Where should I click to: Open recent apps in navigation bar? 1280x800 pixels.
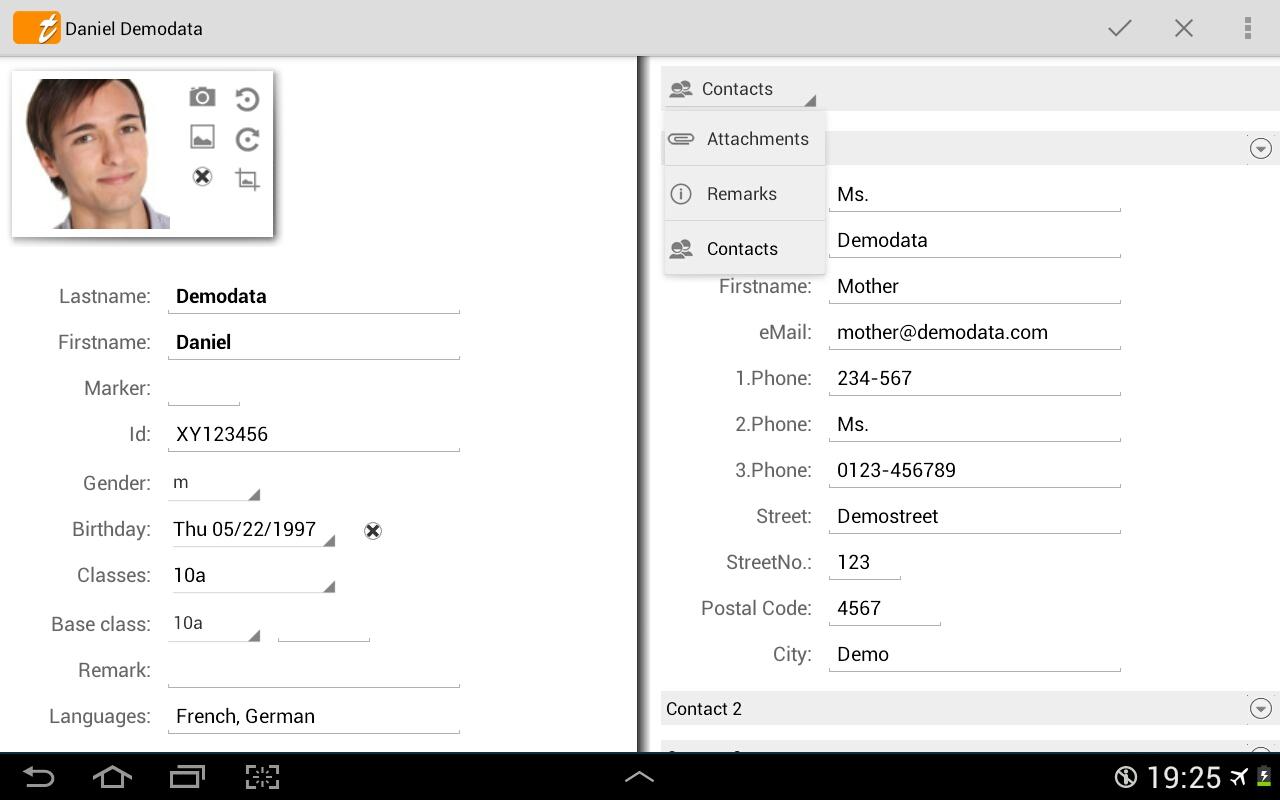(187, 777)
